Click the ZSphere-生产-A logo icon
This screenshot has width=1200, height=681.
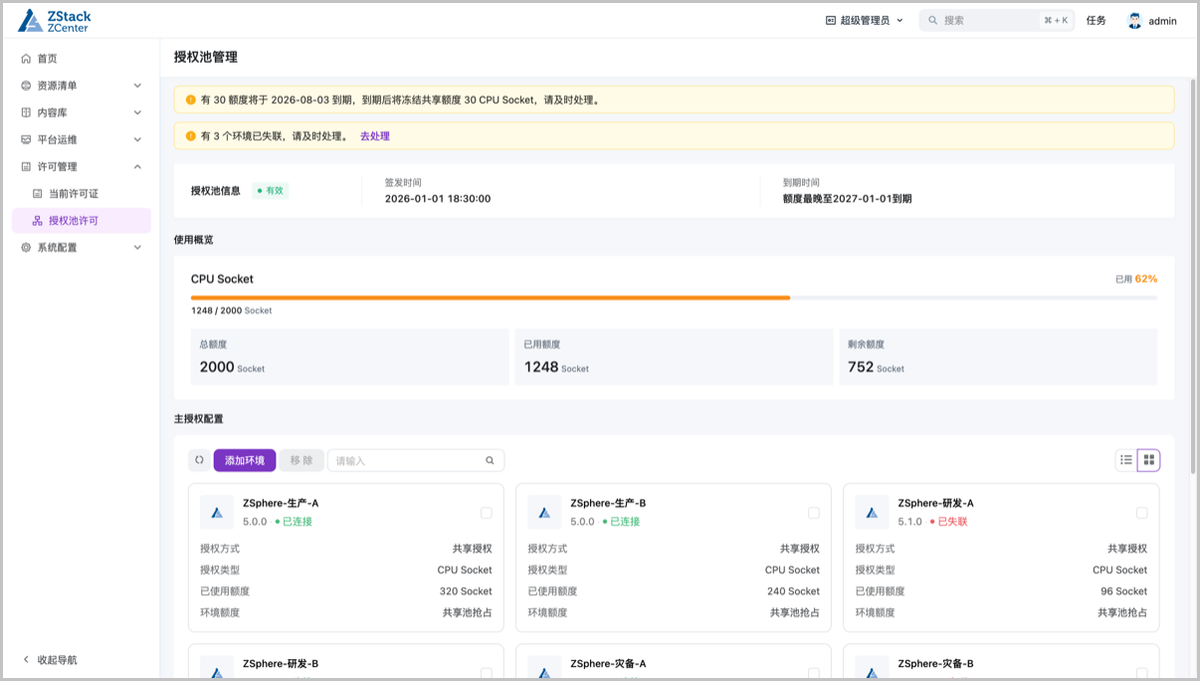pos(217,512)
